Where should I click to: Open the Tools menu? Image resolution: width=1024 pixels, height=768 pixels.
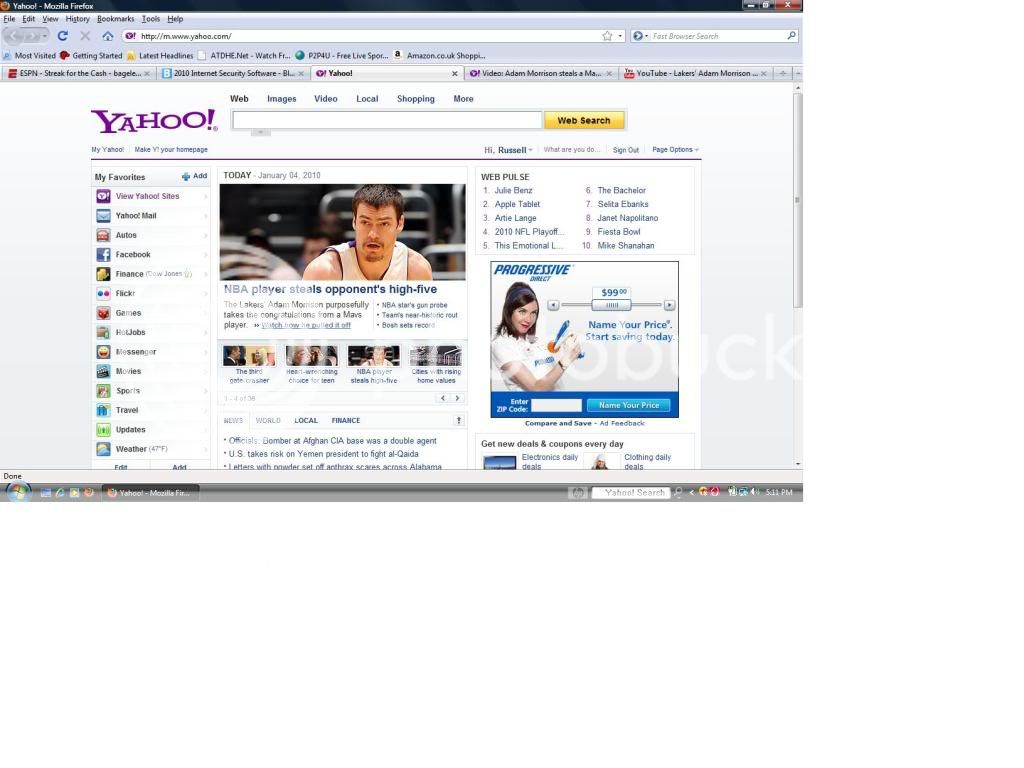click(151, 19)
